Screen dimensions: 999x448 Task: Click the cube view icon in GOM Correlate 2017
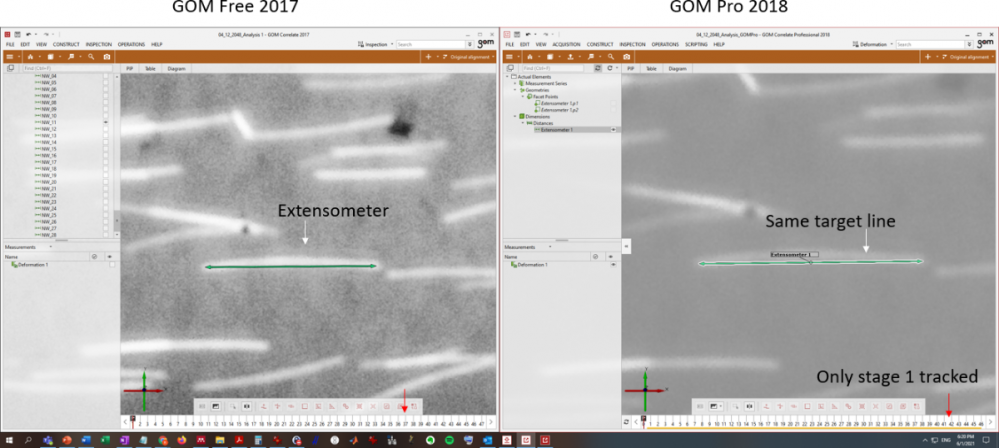pos(50,57)
